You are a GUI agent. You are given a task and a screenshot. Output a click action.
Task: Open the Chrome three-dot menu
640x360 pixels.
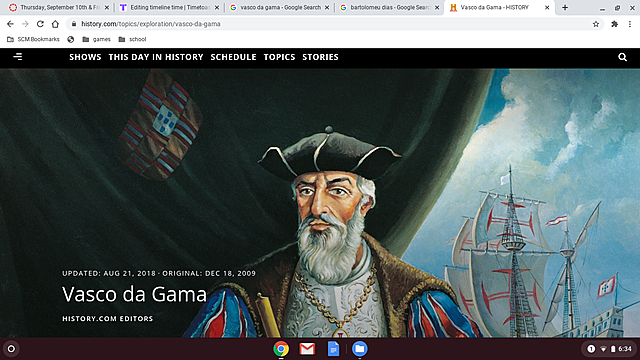[x=630, y=24]
